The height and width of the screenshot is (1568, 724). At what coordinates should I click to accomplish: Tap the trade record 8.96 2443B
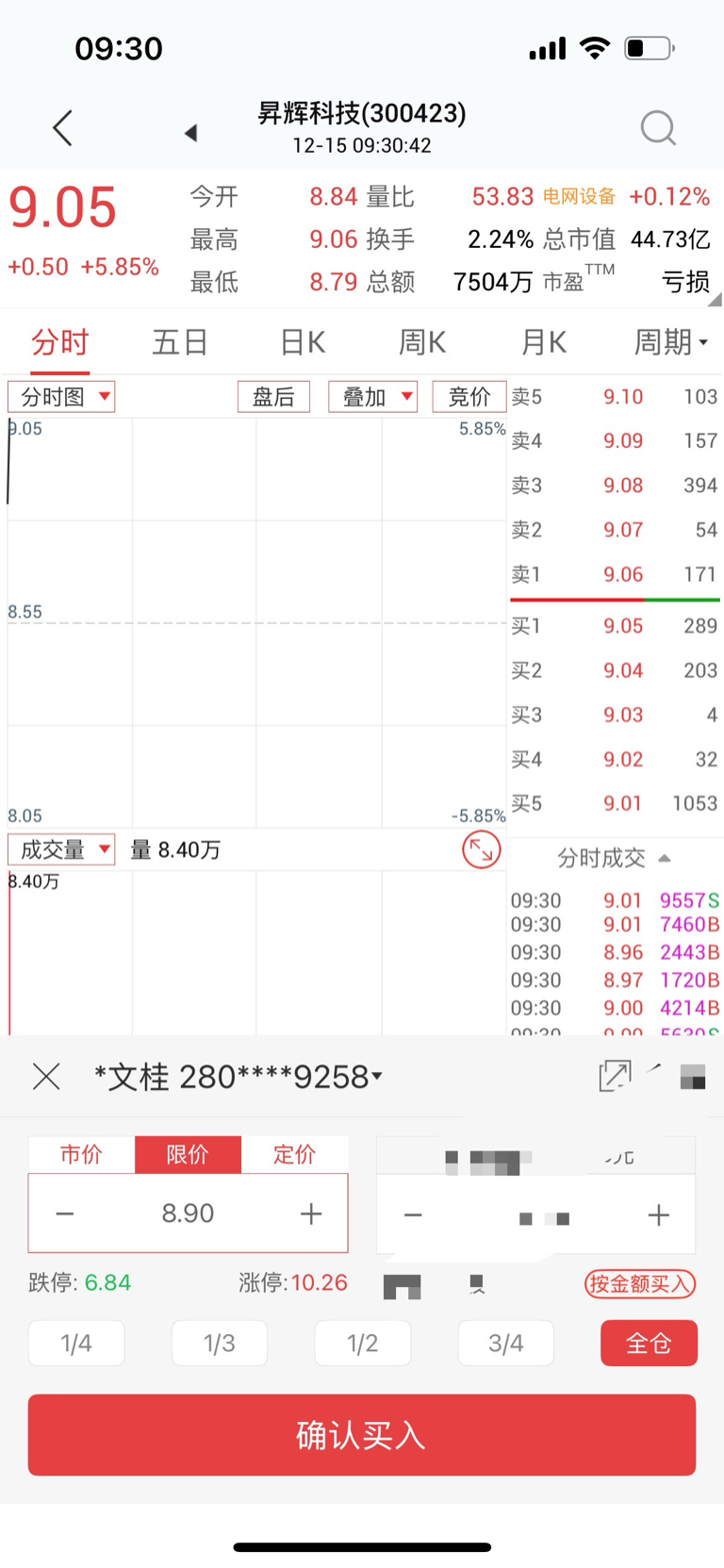pos(615,952)
